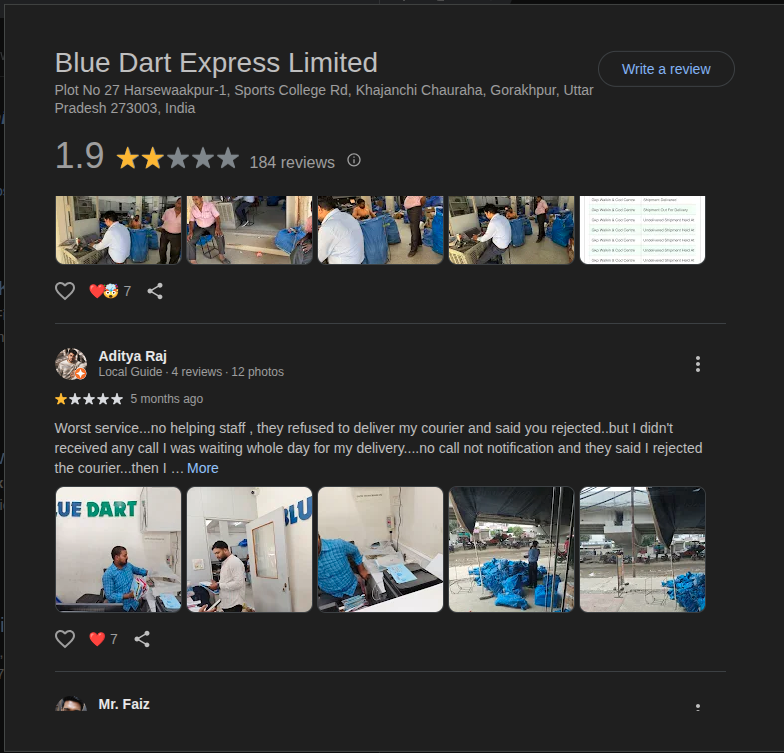Open Mr. Faiz's profile avatar
Viewport: 784px width, 753px height.
(x=70, y=704)
